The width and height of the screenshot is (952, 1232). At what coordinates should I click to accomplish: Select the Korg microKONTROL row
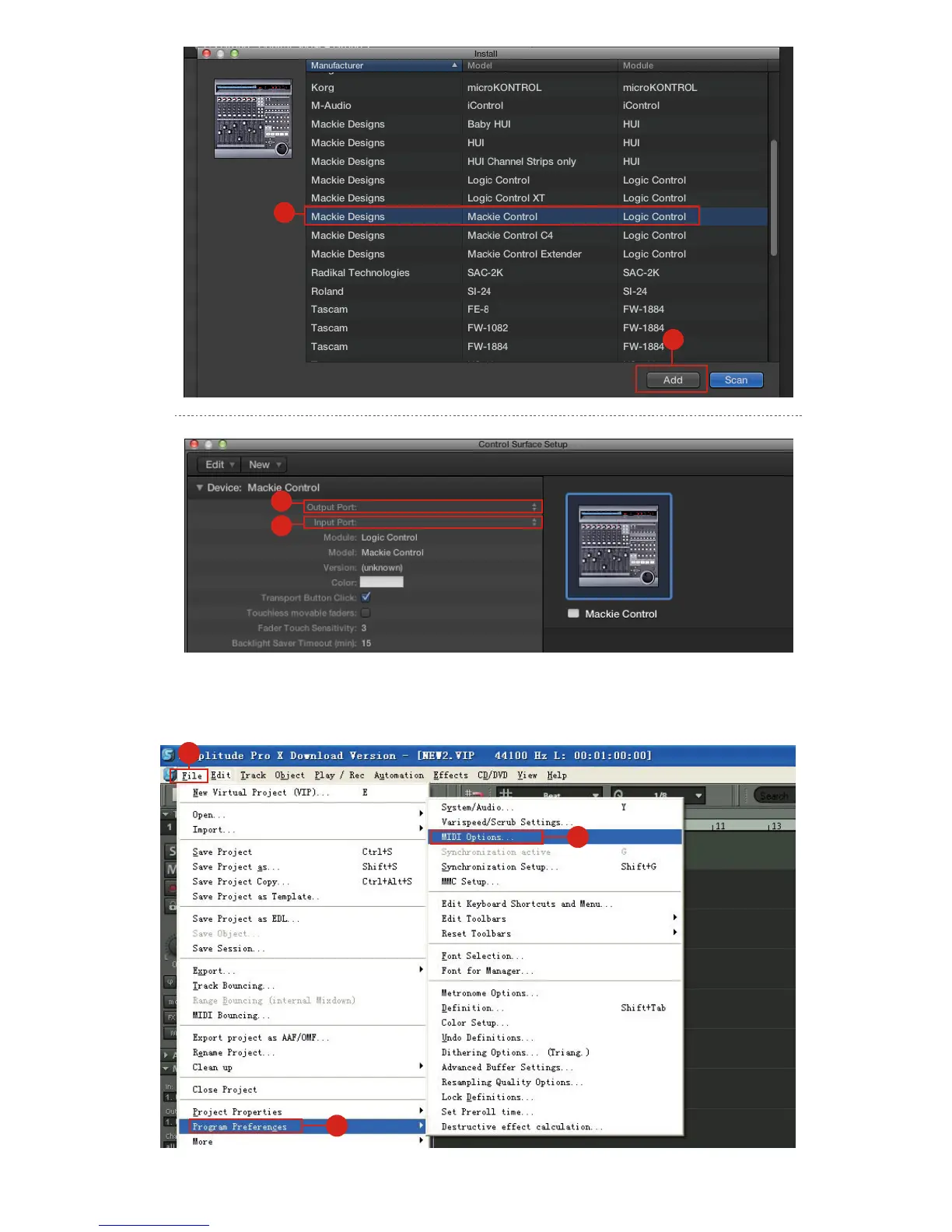537,88
